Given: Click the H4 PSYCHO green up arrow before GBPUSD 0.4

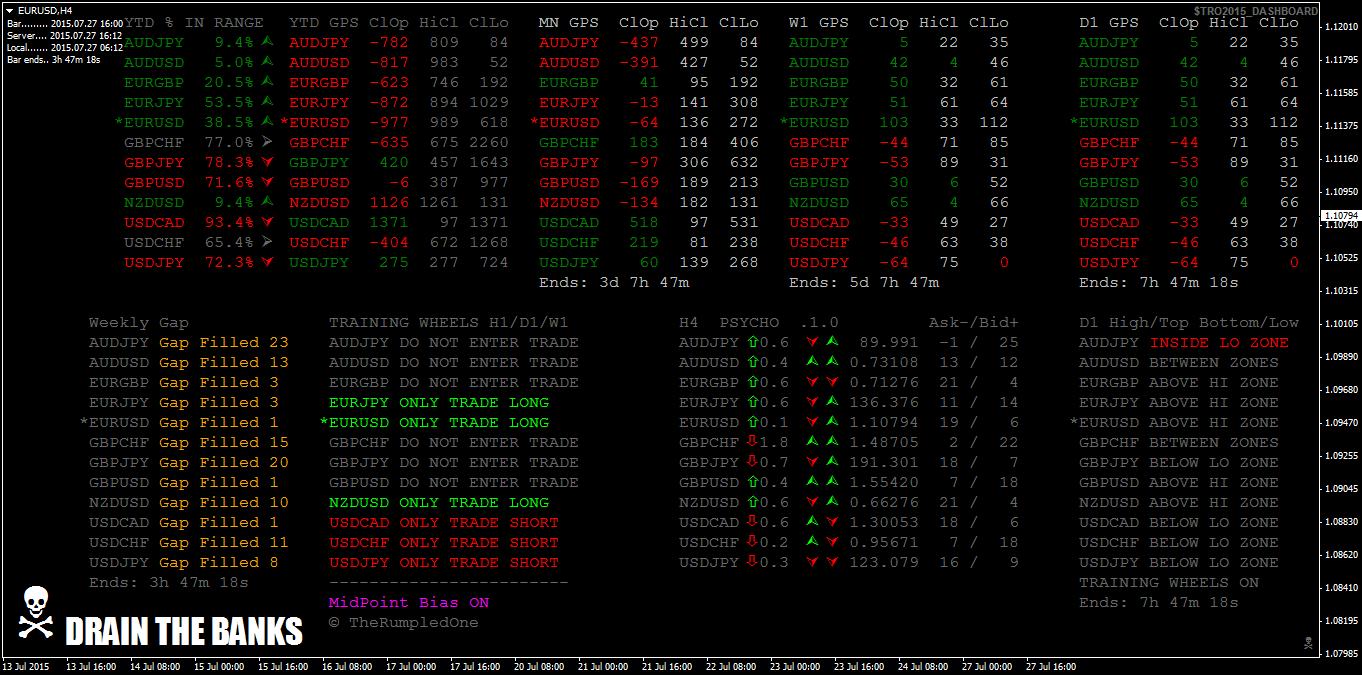Looking at the screenshot, I should click(x=753, y=482).
